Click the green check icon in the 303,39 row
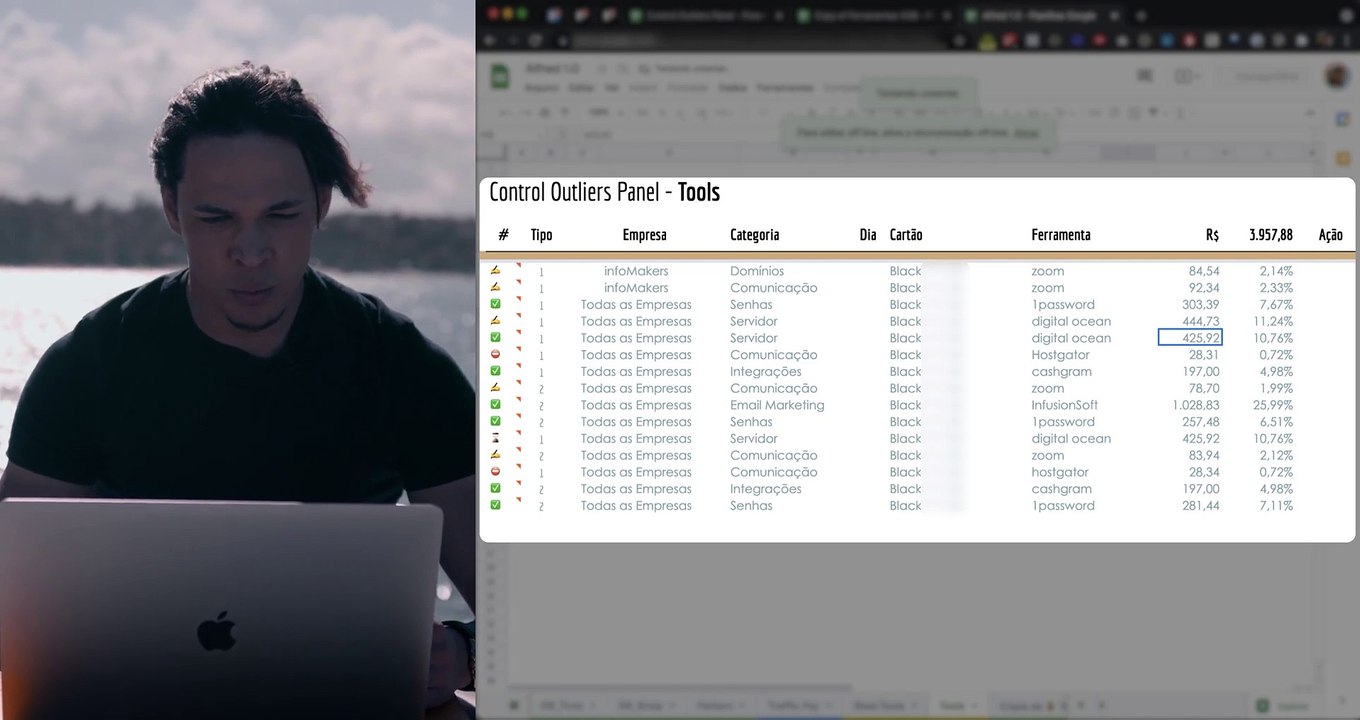The width and height of the screenshot is (1360, 720). 495,304
